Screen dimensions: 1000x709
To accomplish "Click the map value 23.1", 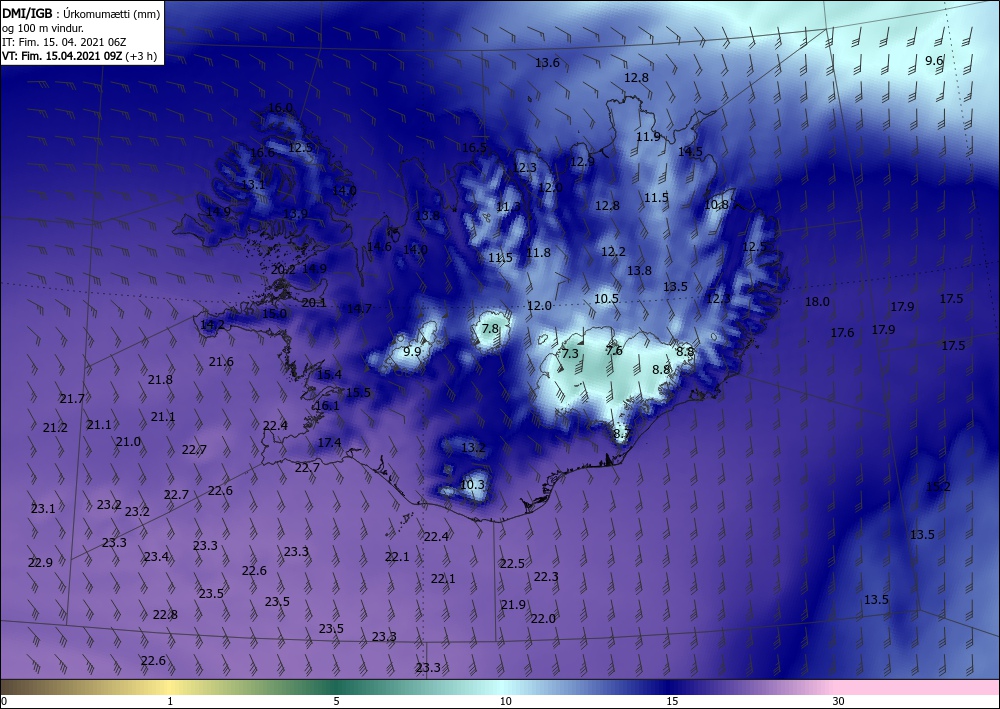I will point(43,509).
